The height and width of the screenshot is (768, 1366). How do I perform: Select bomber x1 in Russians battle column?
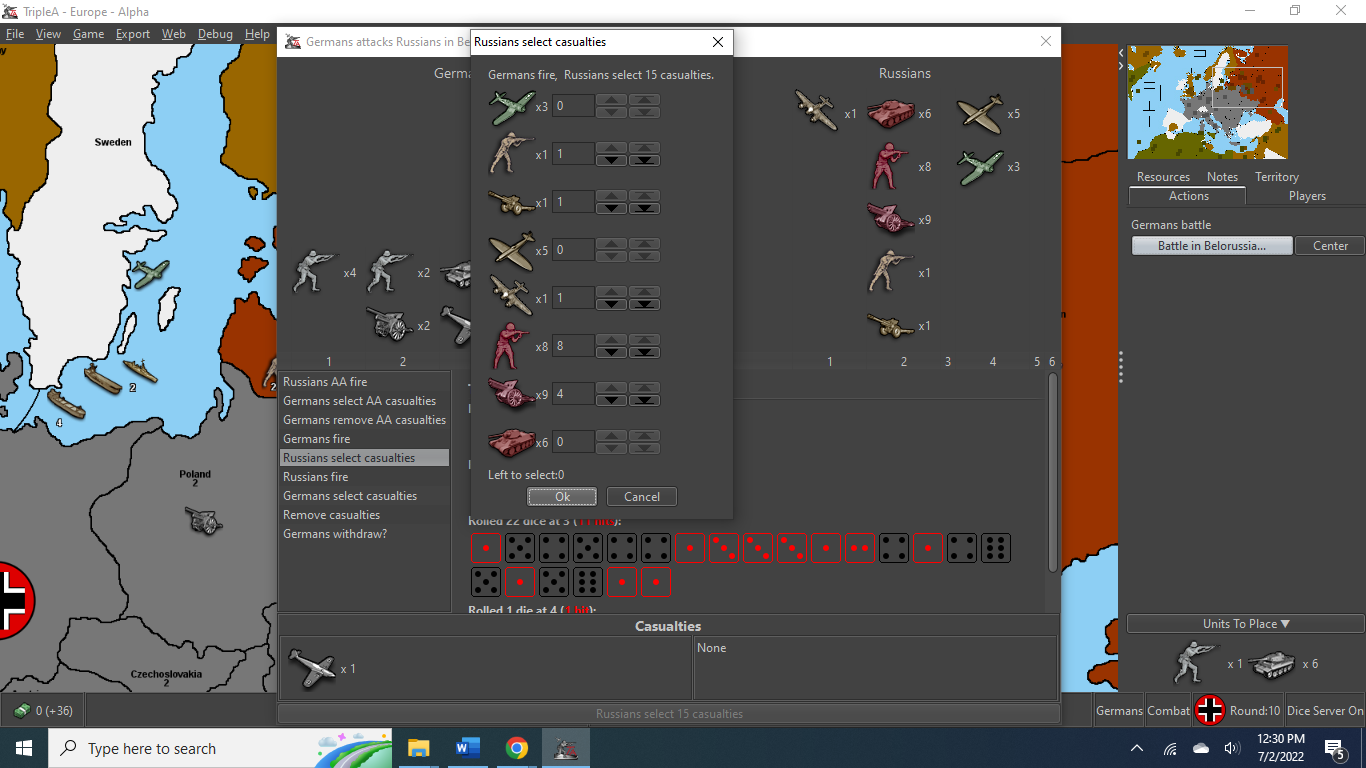817,110
